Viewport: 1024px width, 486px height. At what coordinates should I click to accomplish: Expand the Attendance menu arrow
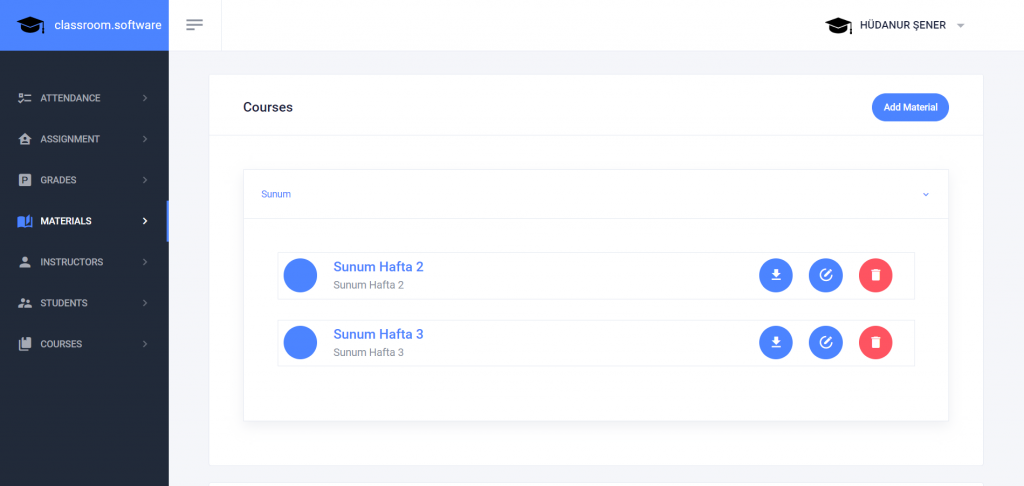pos(145,98)
